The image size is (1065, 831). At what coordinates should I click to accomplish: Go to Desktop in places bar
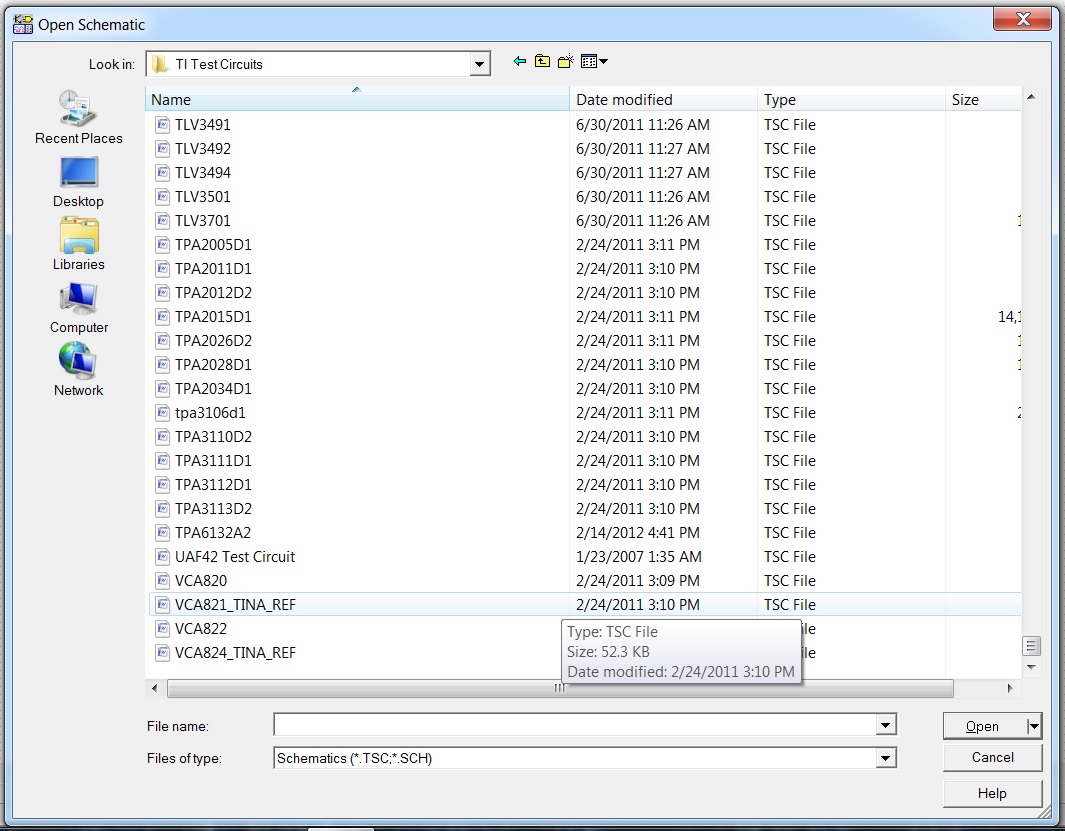coord(79,182)
